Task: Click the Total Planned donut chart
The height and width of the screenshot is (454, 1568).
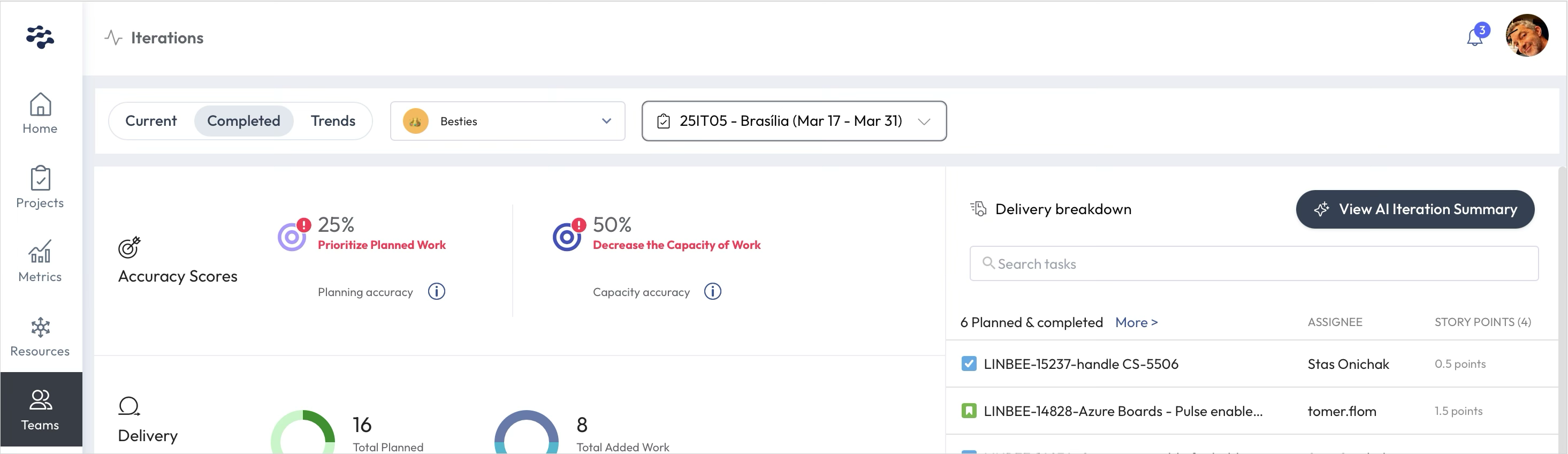Action: coord(302,433)
